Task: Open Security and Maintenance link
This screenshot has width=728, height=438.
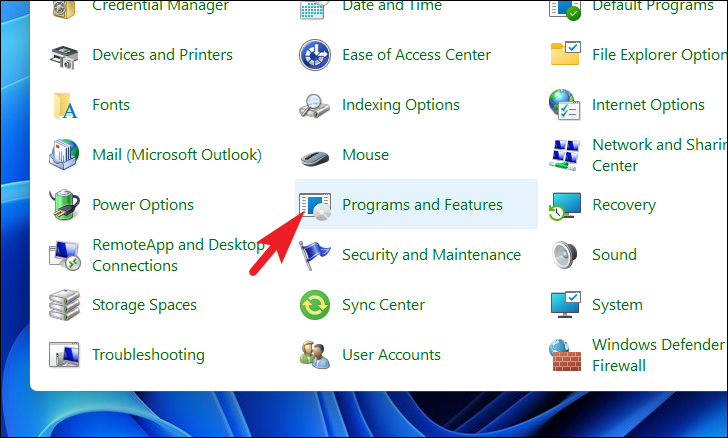Action: coord(431,255)
